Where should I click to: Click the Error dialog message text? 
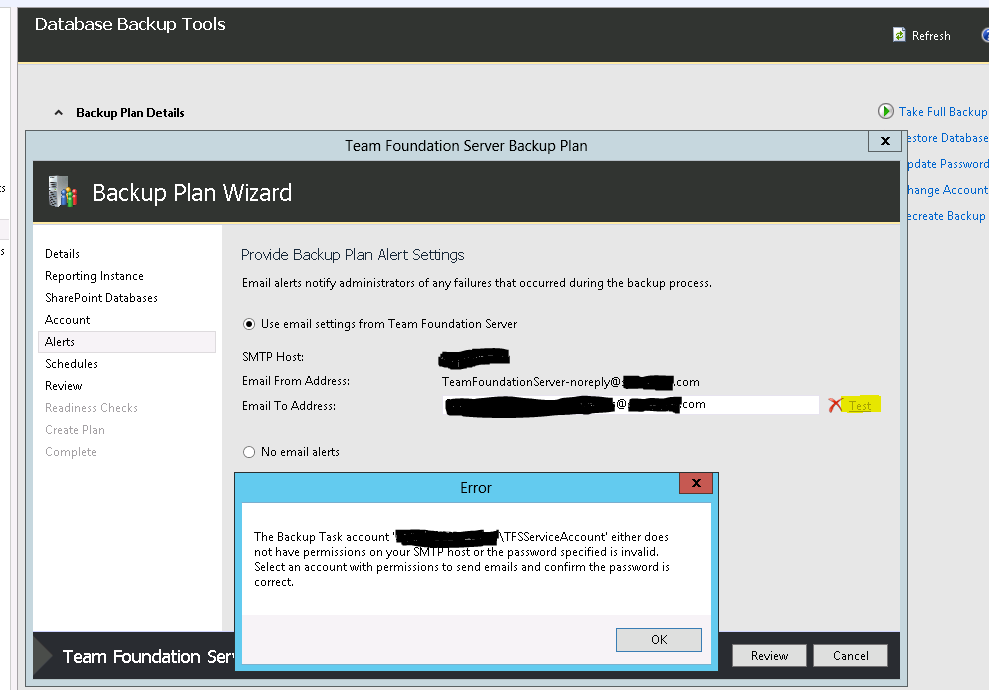pyautogui.click(x=462, y=559)
